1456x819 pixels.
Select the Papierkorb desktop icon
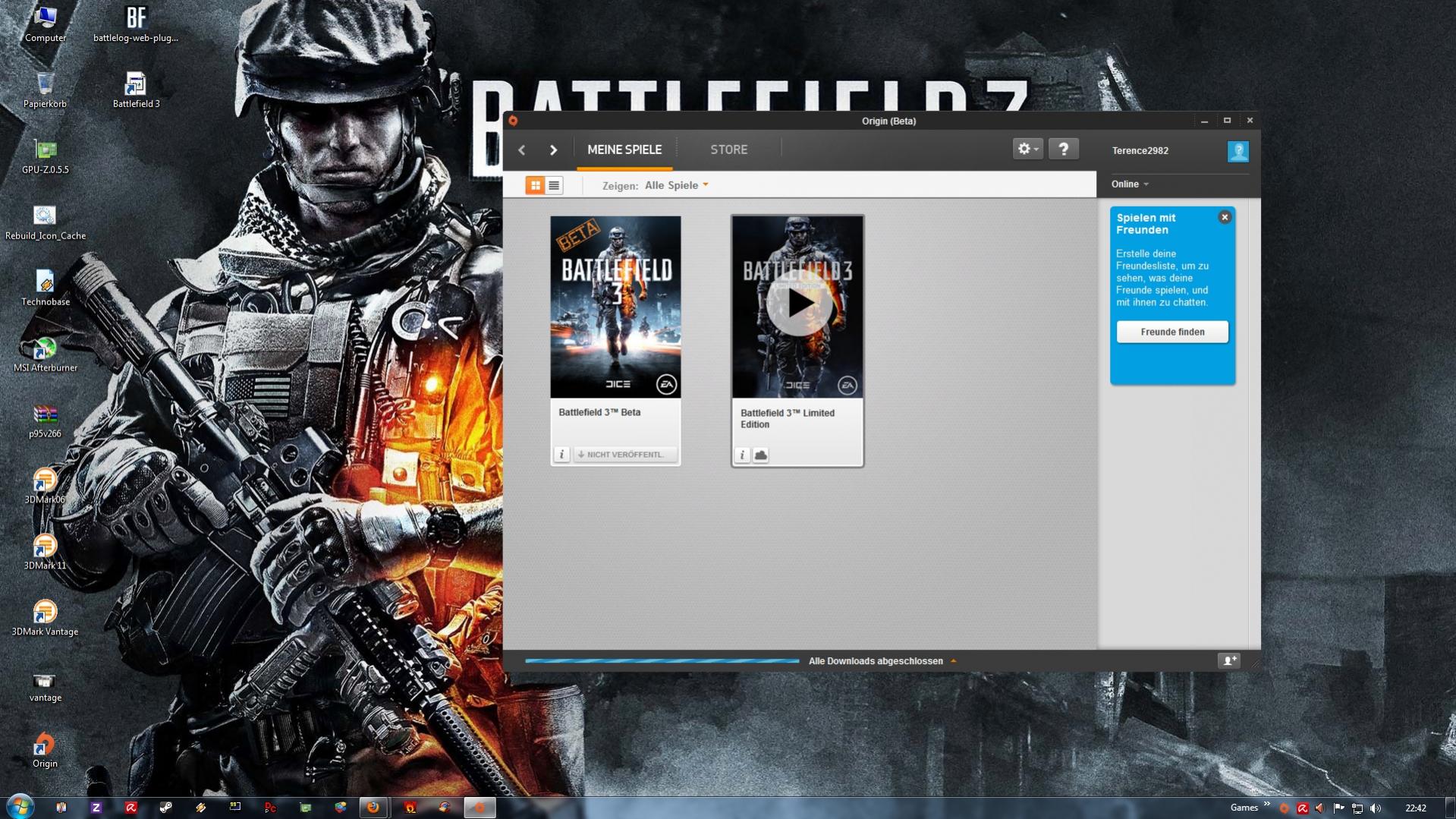point(45,90)
